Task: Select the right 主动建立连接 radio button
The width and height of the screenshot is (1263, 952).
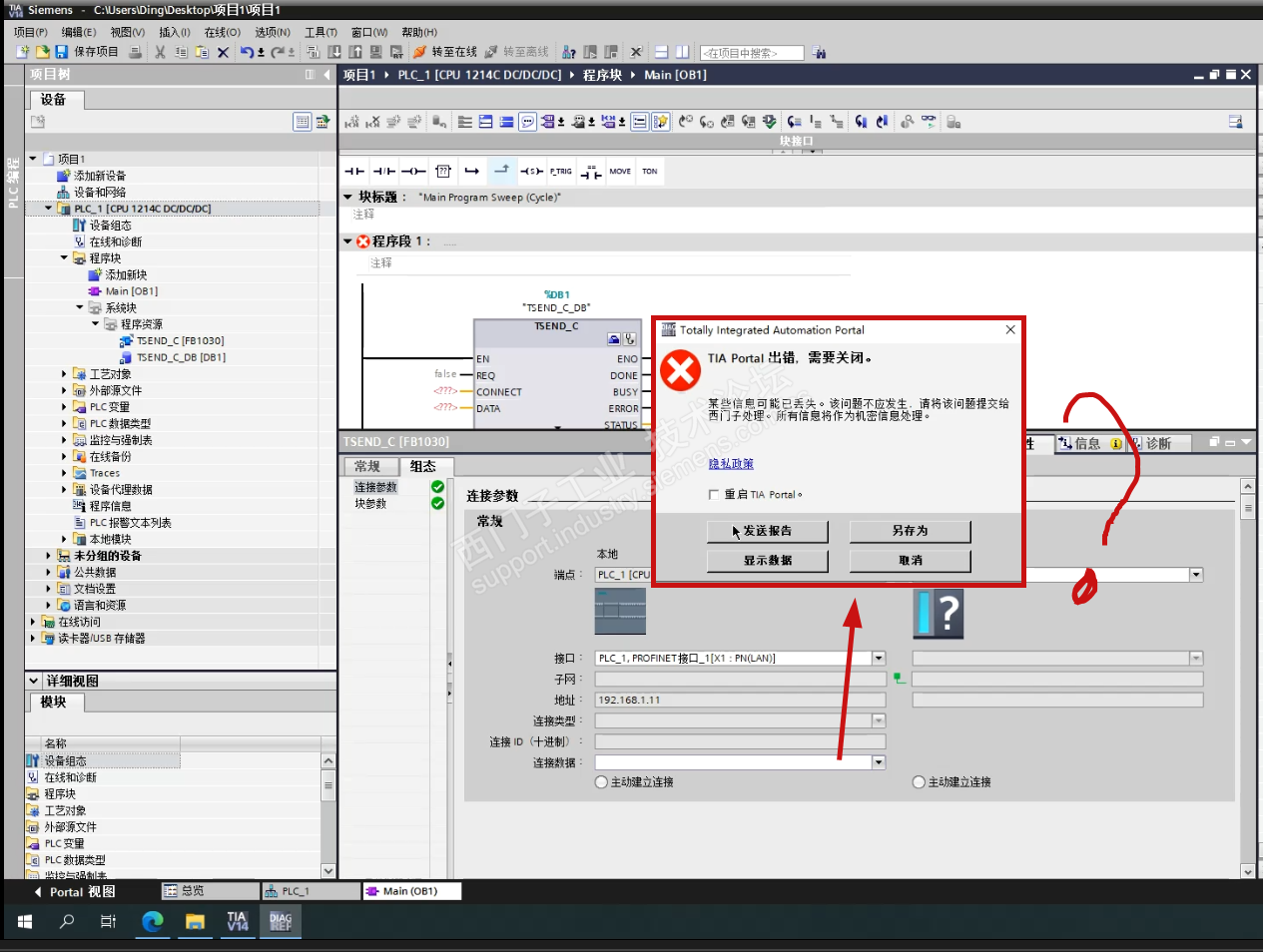Action: (919, 782)
